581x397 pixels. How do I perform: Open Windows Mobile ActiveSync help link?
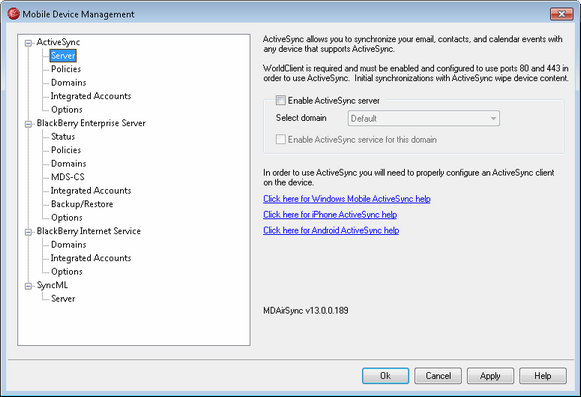346,199
